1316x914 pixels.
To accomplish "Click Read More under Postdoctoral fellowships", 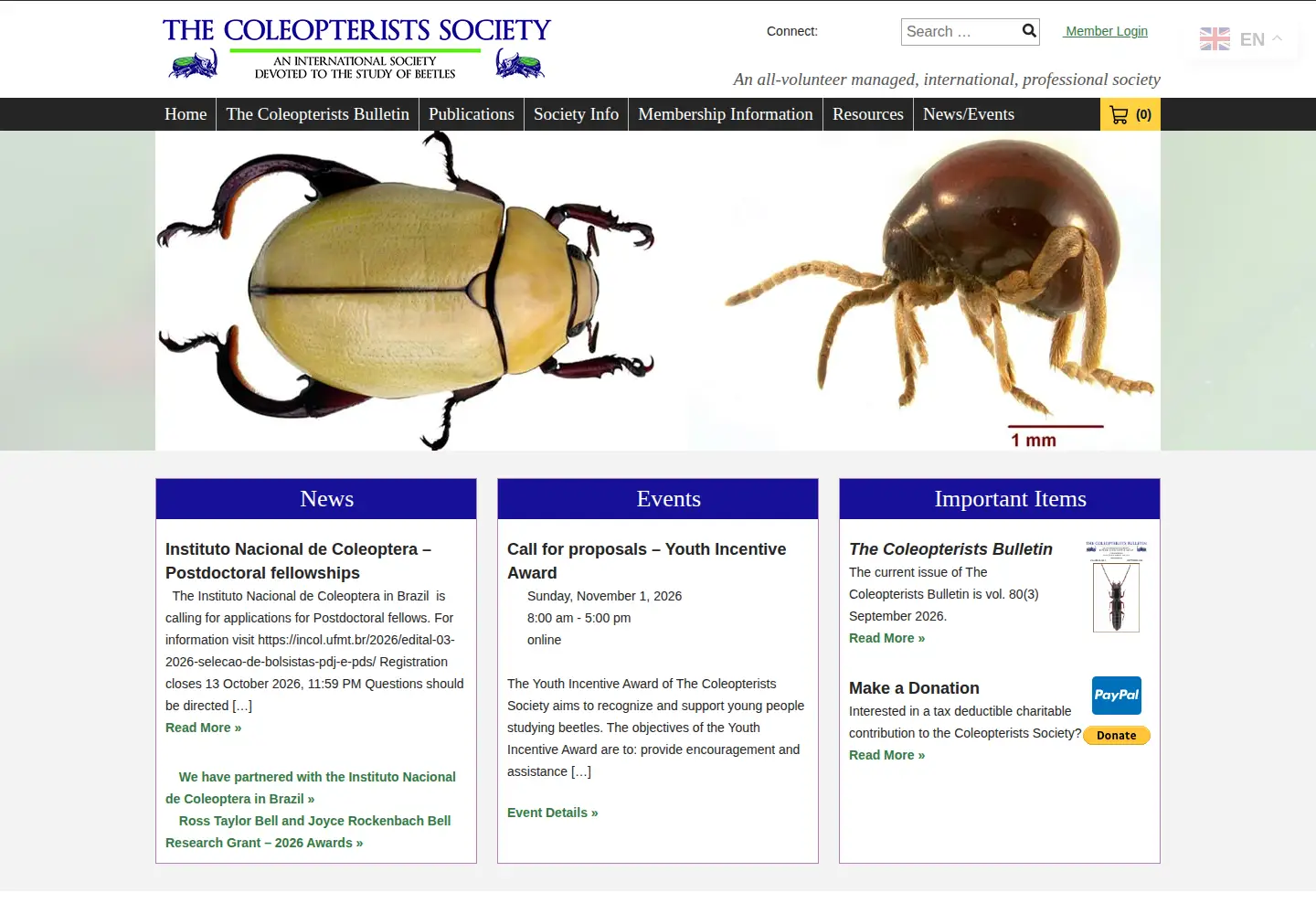I will (x=203, y=728).
